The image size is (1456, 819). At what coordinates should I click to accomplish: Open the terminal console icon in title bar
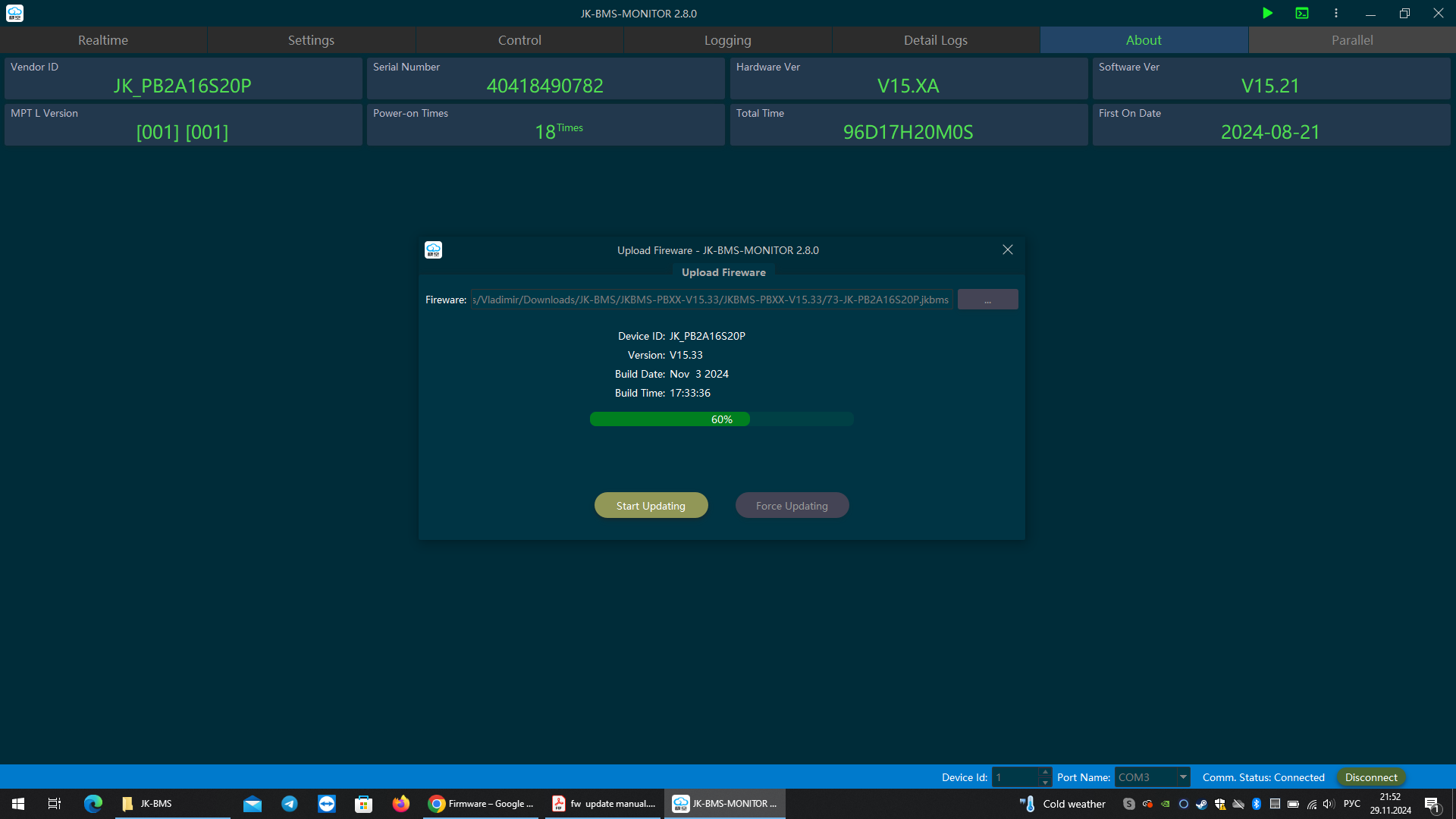pos(1302,13)
